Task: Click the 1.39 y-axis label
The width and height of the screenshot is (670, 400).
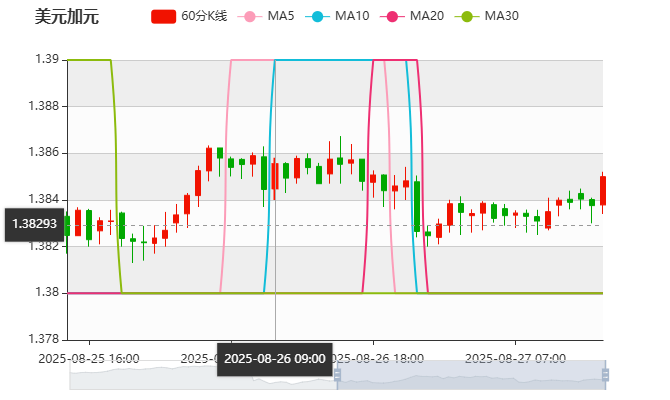Action: pos(47,59)
